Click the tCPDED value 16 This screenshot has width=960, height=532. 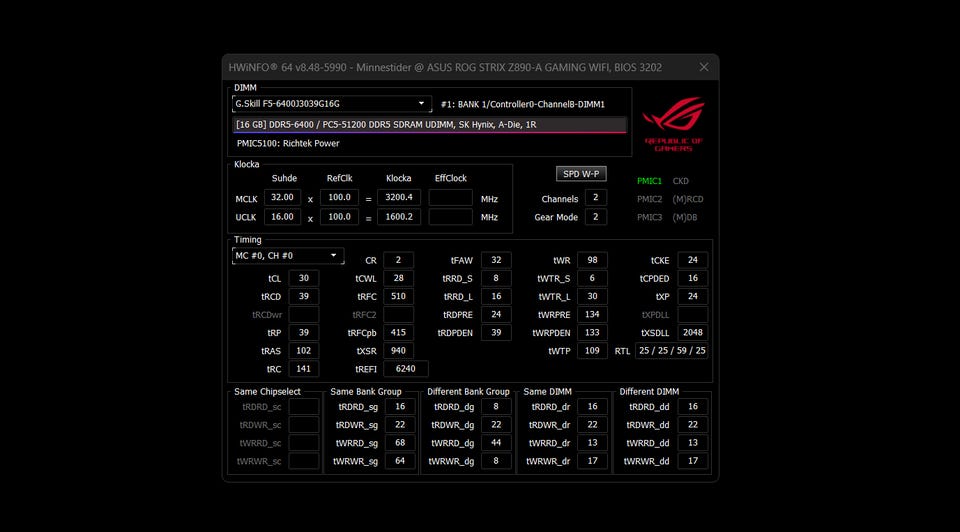coord(692,279)
